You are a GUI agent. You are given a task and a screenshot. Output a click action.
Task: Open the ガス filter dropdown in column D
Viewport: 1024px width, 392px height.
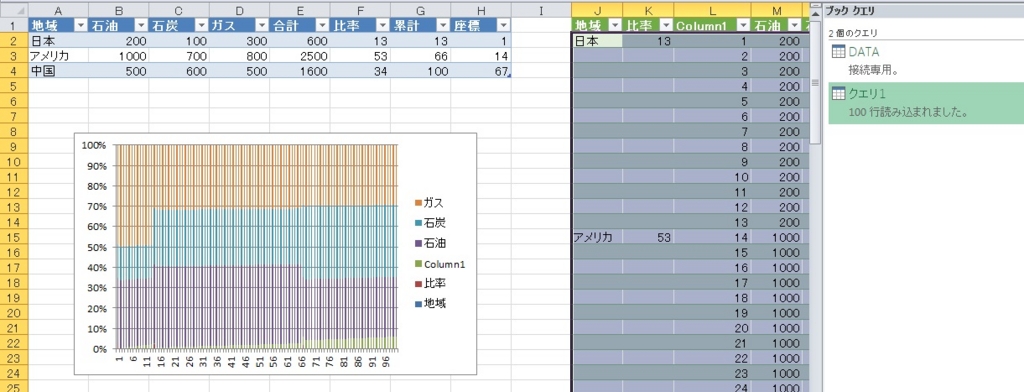pyautogui.click(x=261, y=25)
